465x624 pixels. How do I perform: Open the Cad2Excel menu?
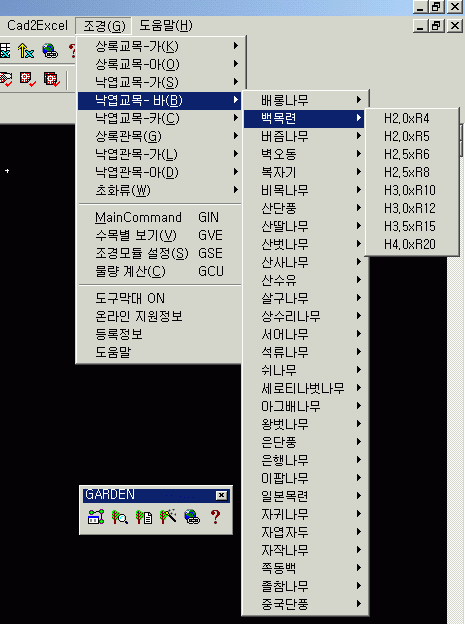(x=37, y=25)
